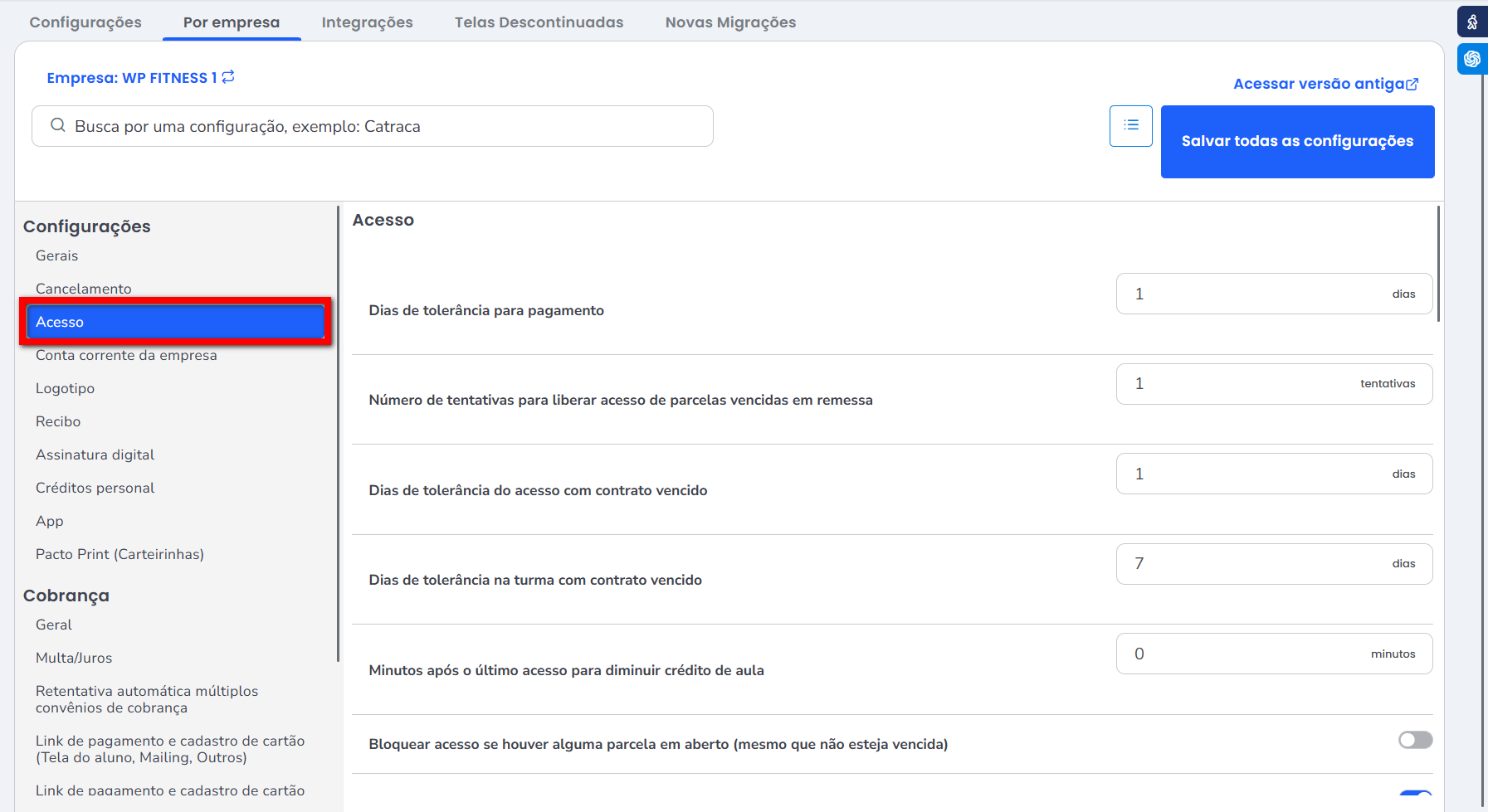
Task: Toggle 'Bloquear acesso se houver alguma parcela em aberto'
Action: [1415, 740]
